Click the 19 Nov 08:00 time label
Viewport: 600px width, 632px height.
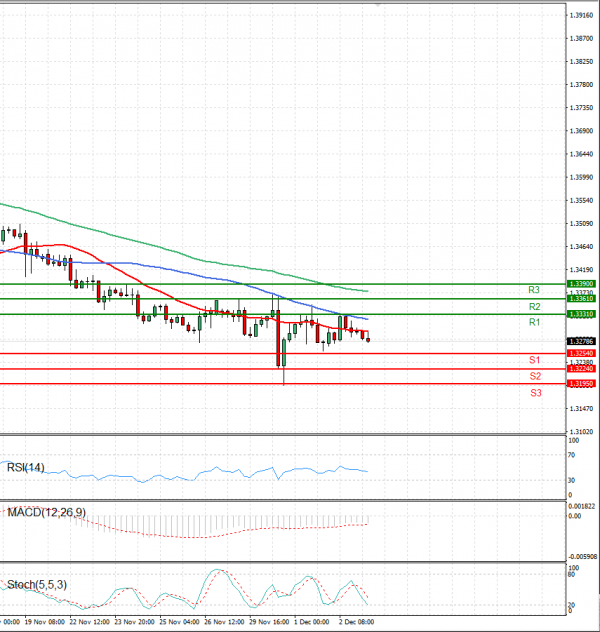click(x=44, y=622)
